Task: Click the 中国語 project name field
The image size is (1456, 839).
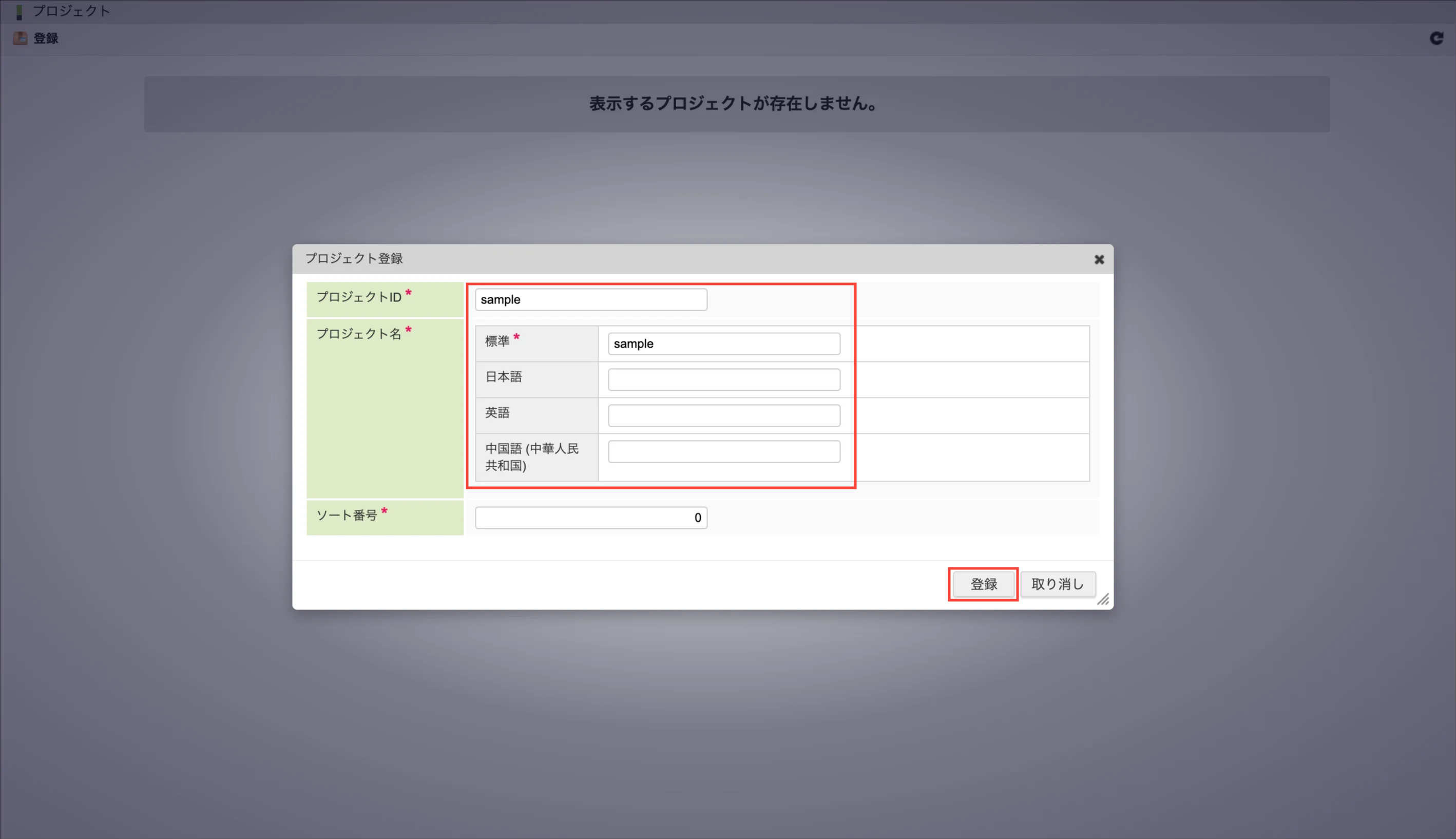Action: coord(724,452)
